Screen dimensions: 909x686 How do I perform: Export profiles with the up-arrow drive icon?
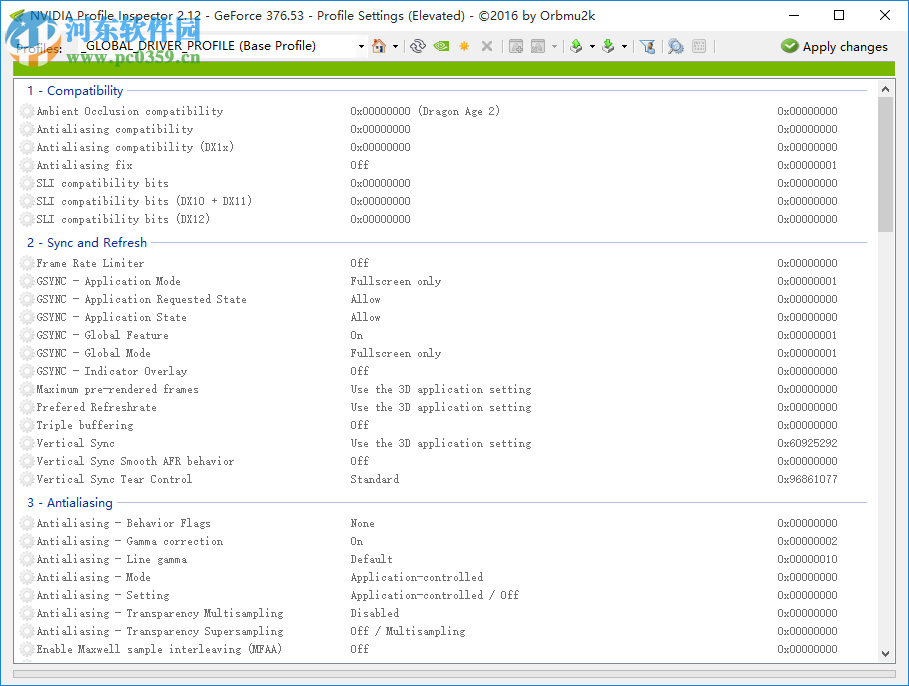576,46
